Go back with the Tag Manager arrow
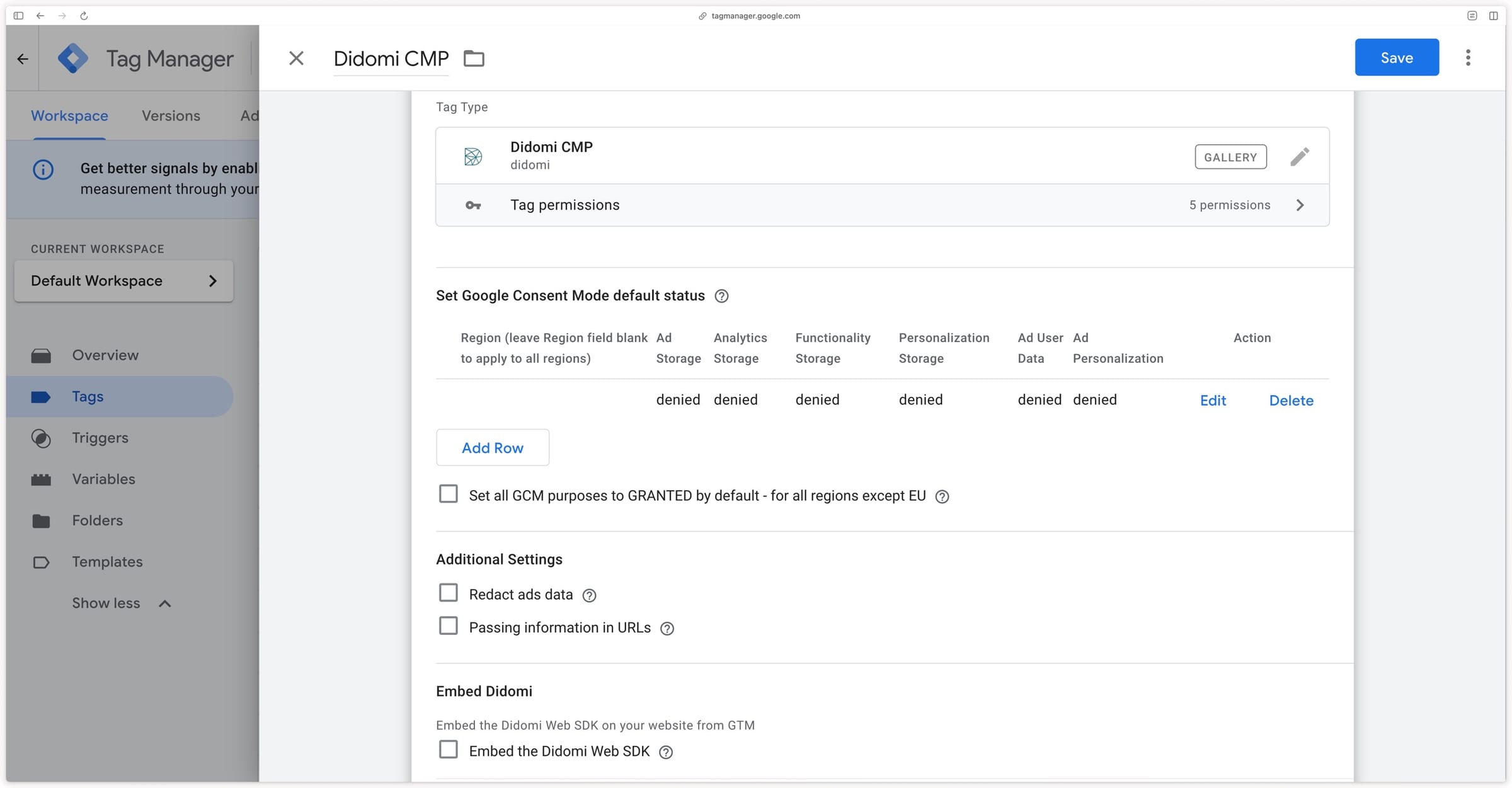 (23, 59)
